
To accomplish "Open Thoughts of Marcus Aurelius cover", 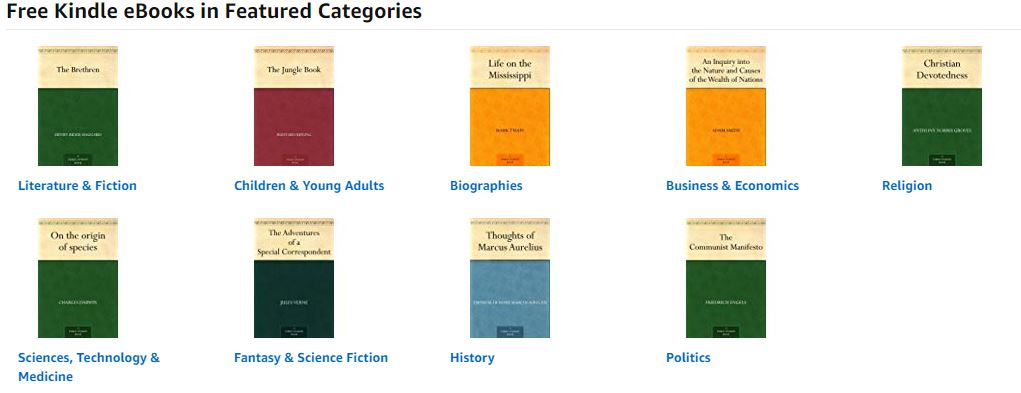I will [x=510, y=278].
